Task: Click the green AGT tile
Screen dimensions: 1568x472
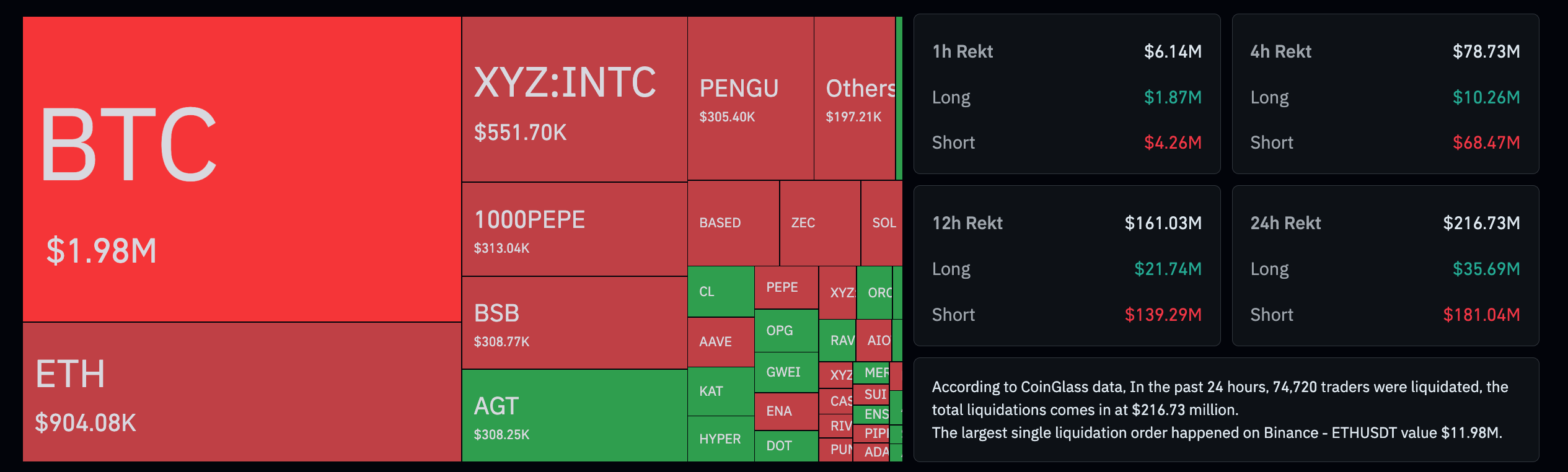Action: click(574, 416)
